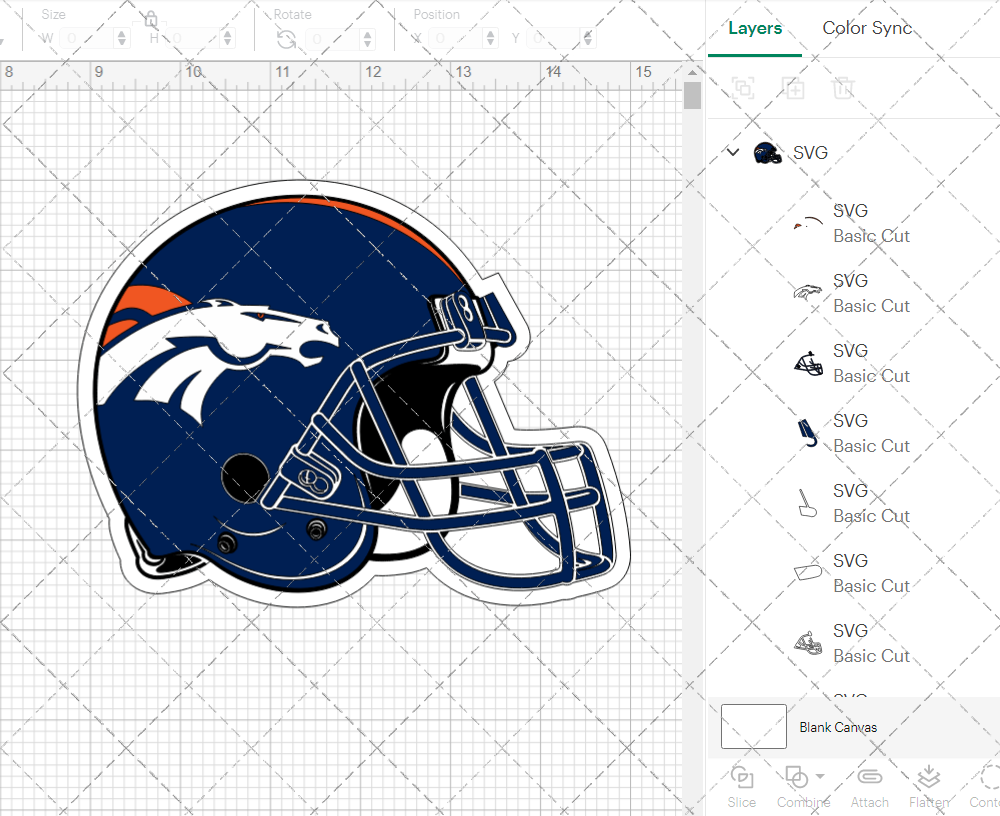Toggle the size aspect ratio lock

tap(151, 19)
